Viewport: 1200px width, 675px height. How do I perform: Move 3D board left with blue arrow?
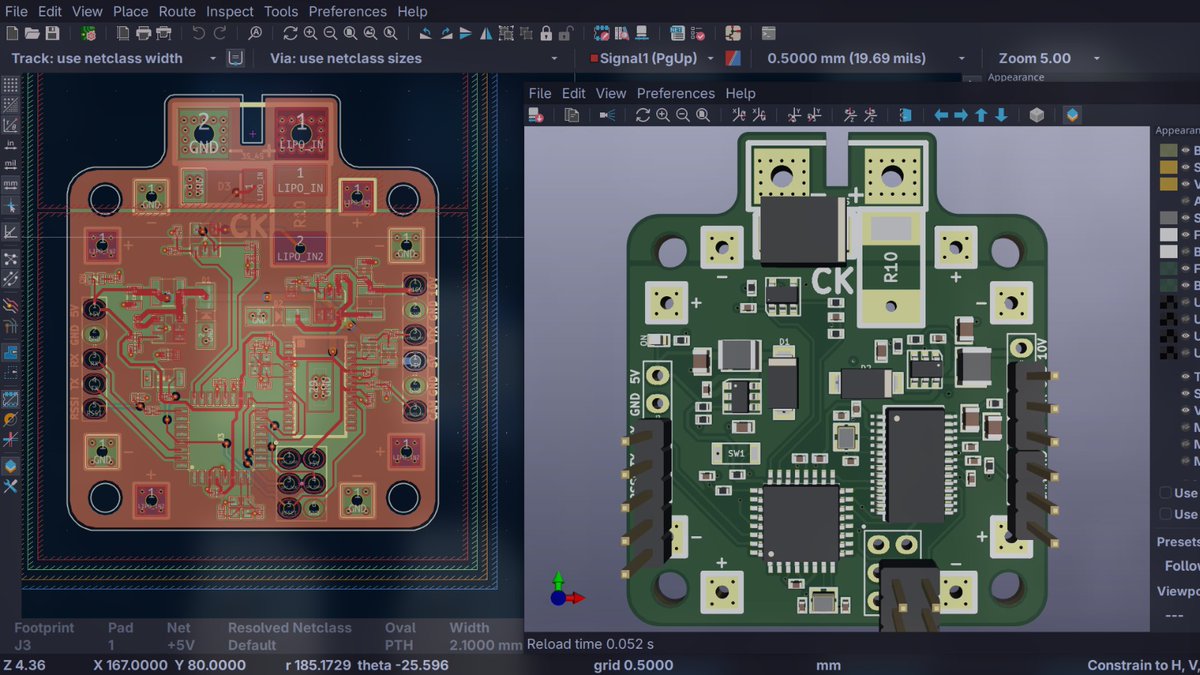[941, 115]
